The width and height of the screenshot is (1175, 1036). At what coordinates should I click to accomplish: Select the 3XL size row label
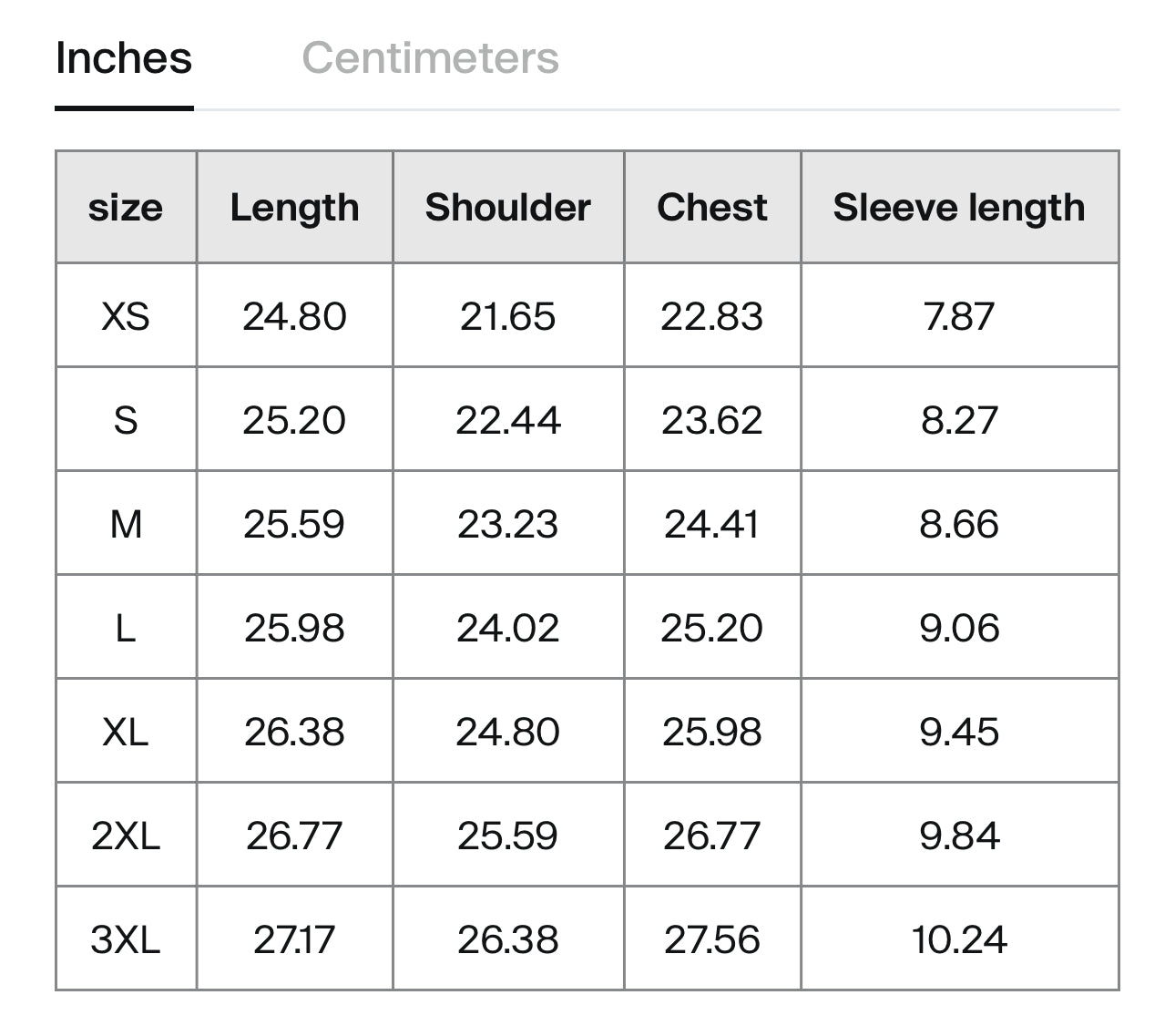[x=126, y=939]
